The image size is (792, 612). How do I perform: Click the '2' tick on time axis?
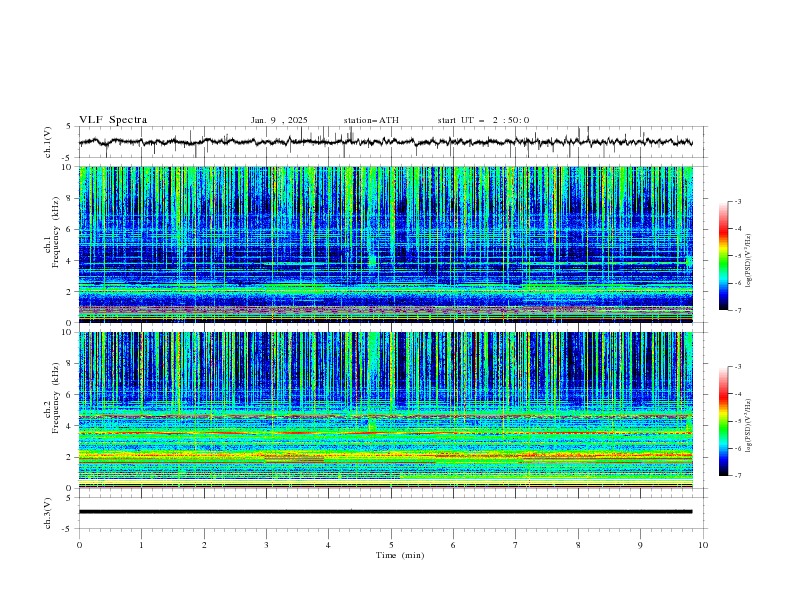point(204,545)
